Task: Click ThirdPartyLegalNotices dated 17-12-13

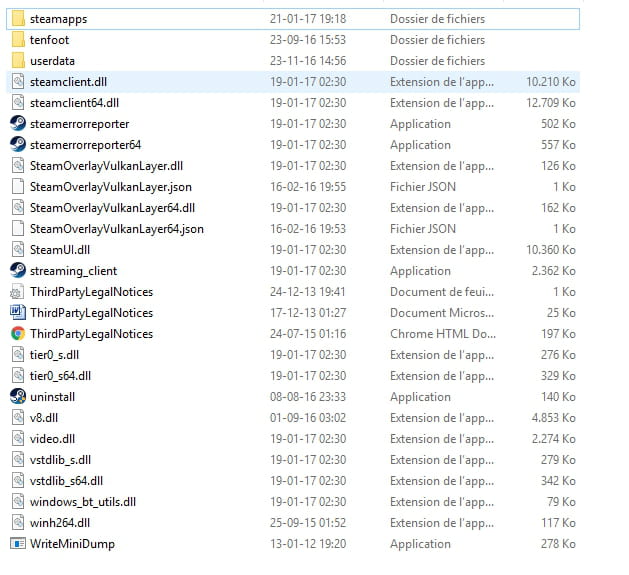Action: (91, 313)
